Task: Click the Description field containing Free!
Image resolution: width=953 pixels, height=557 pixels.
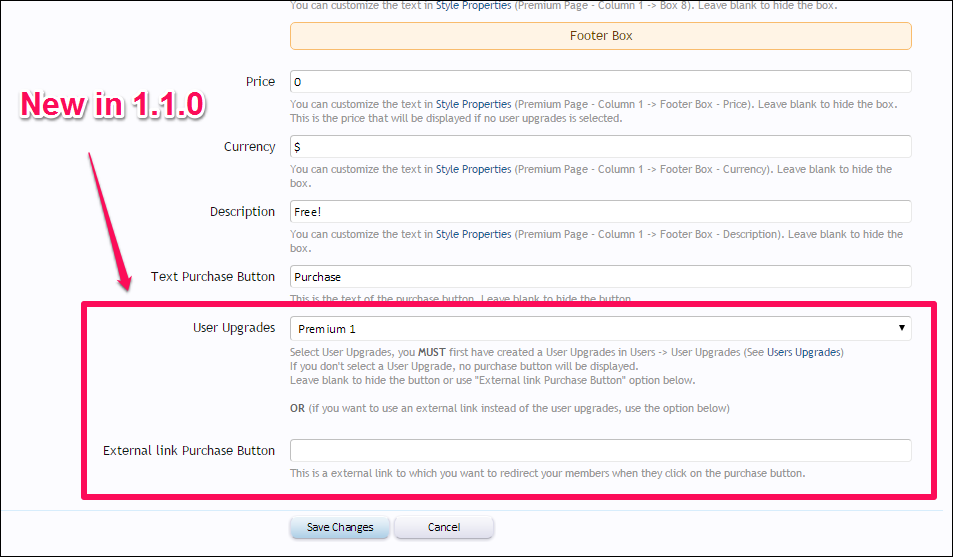Action: [x=600, y=212]
